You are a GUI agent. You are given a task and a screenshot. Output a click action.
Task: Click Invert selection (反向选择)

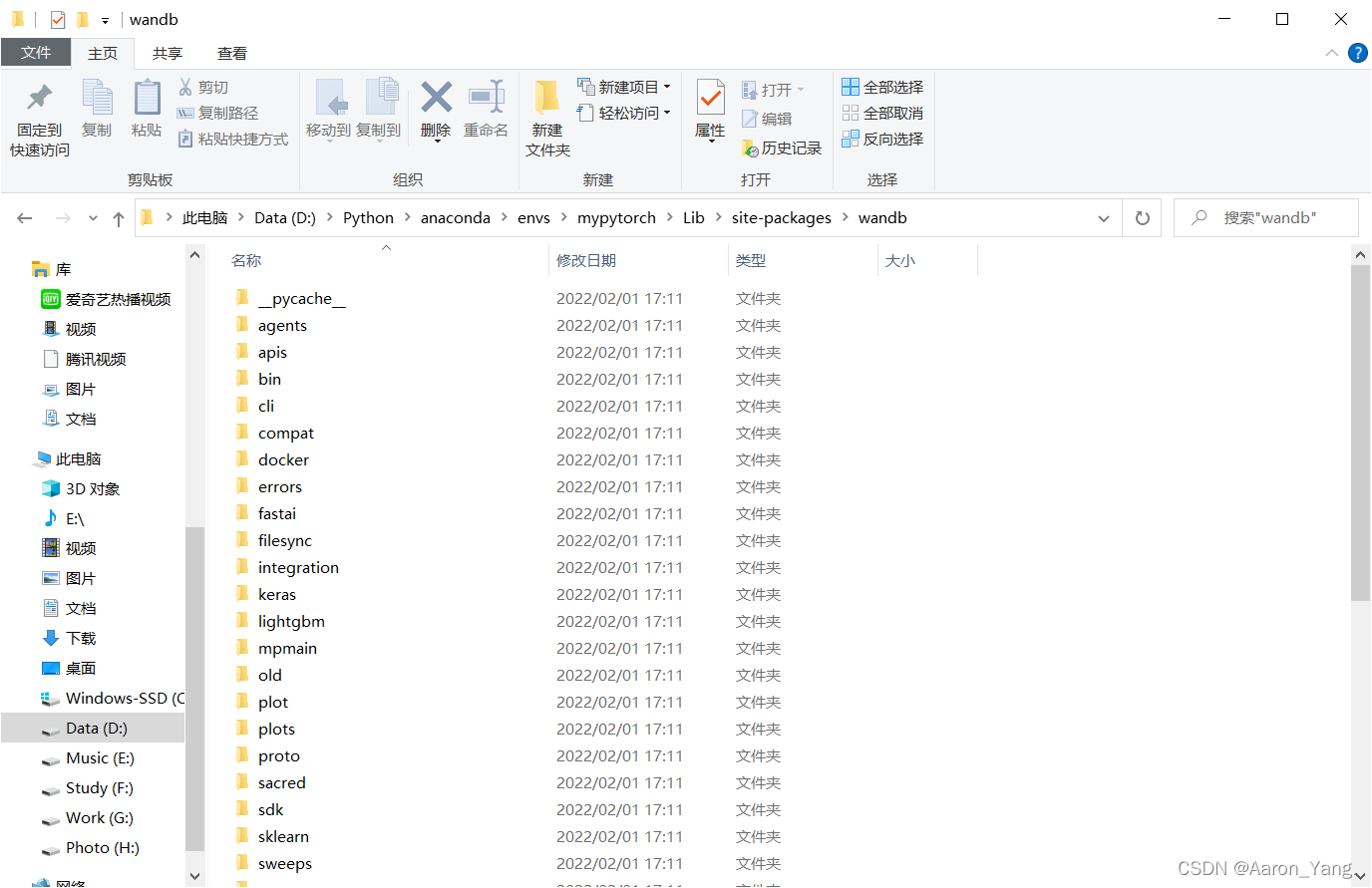[882, 140]
